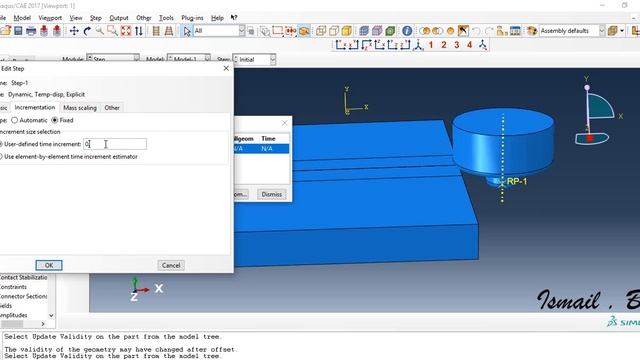Click the selection arrow tool icon
This screenshot has height=360, width=640.
pos(187,31)
